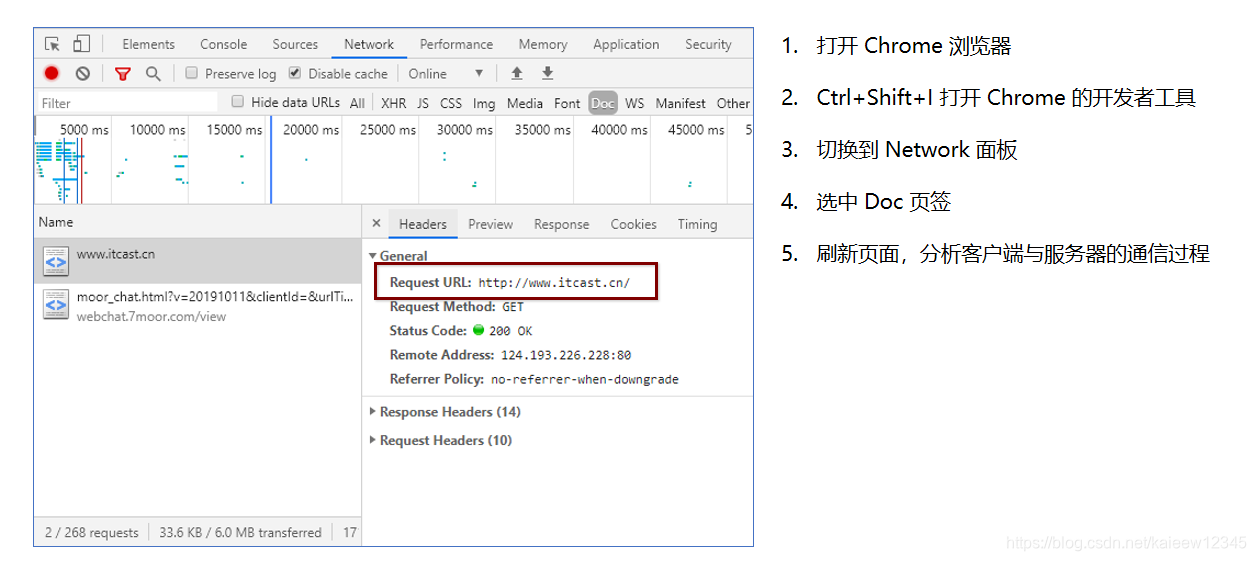The image size is (1256, 561).
Task: Focus the Filter text field
Action: [x=128, y=103]
